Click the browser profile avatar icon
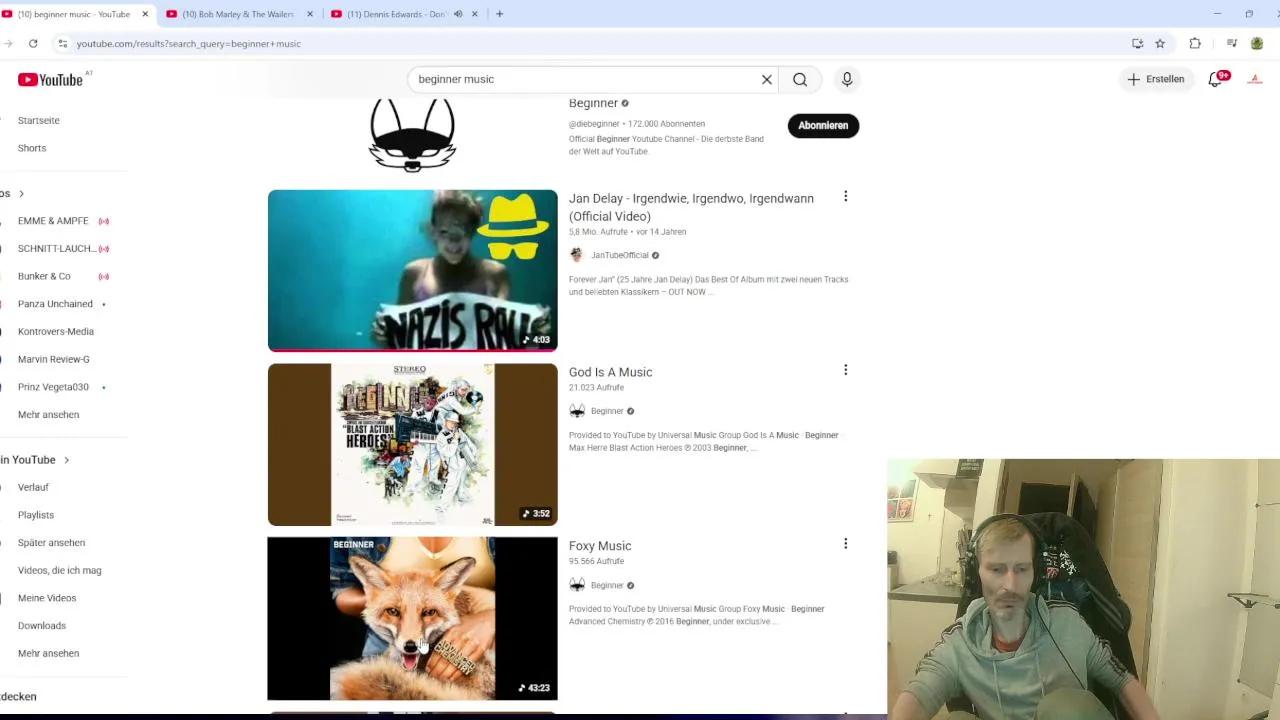 [x=1257, y=43]
